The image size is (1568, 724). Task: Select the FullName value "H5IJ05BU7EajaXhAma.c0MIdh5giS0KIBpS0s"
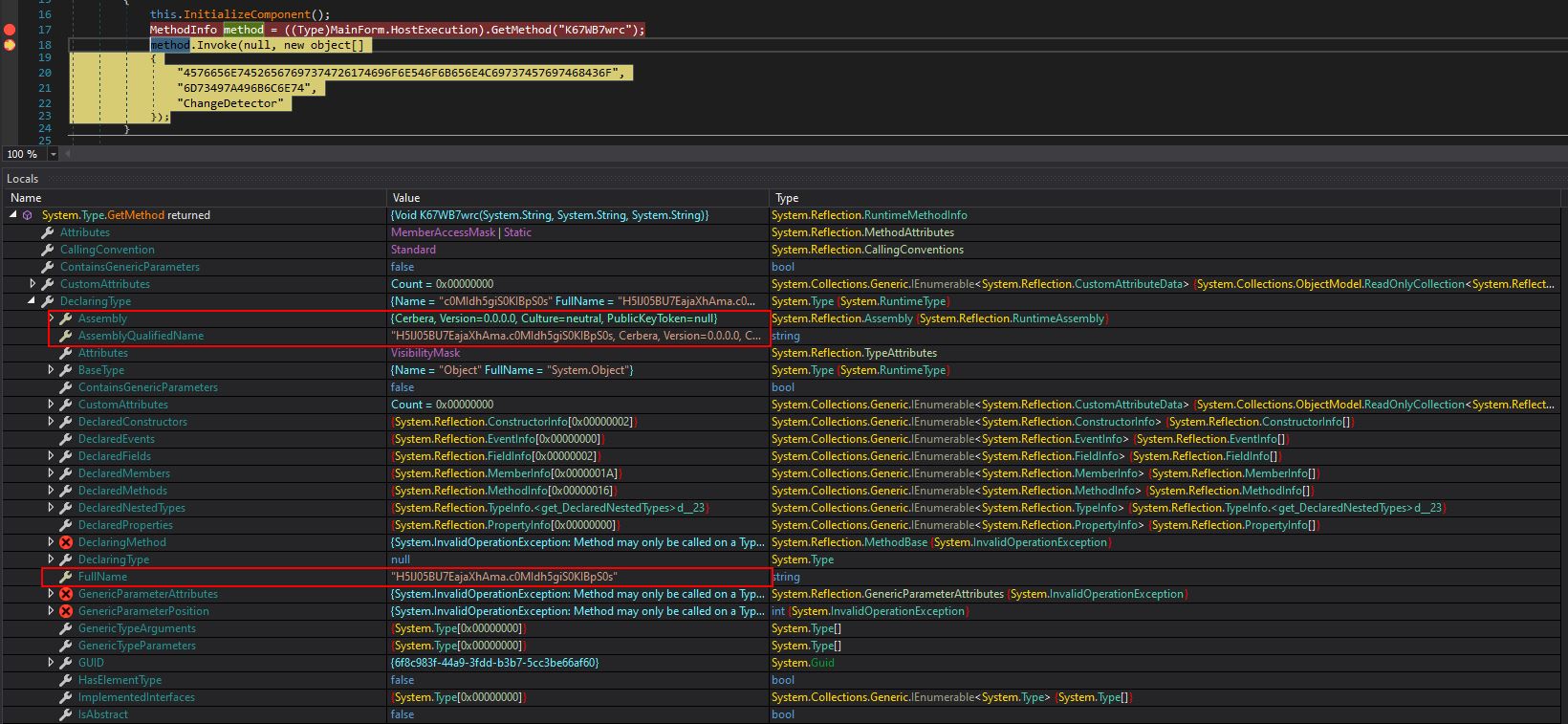(504, 577)
